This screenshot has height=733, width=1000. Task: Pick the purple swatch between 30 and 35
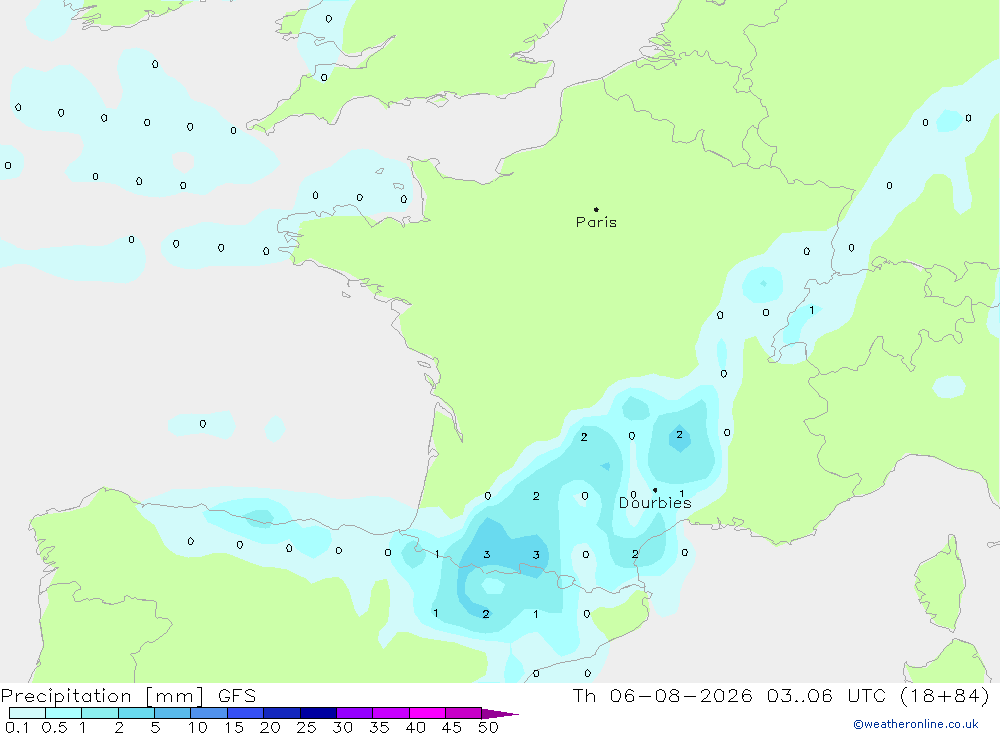(355, 713)
